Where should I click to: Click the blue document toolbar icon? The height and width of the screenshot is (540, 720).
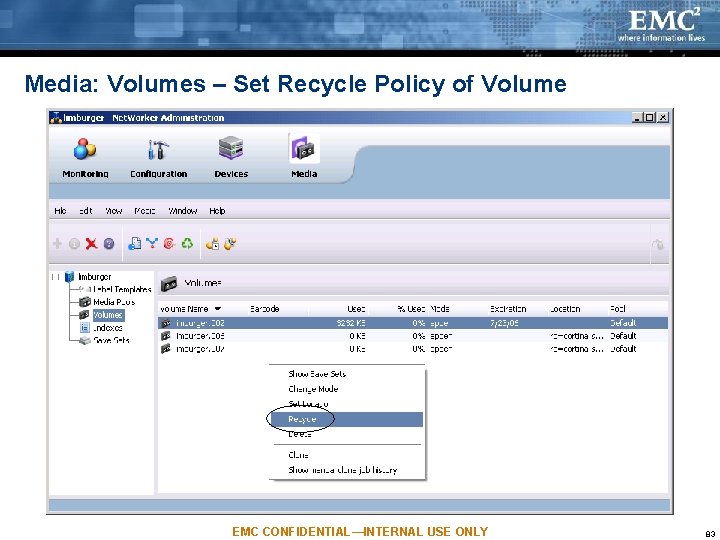[x=135, y=243]
